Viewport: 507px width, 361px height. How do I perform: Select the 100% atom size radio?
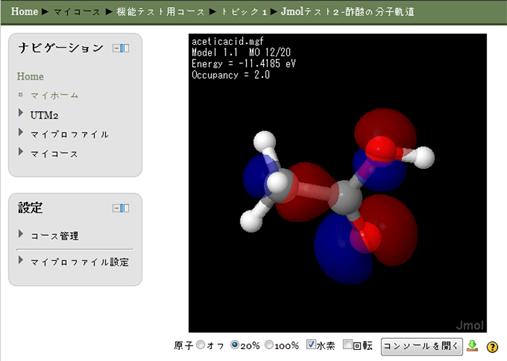(x=269, y=345)
